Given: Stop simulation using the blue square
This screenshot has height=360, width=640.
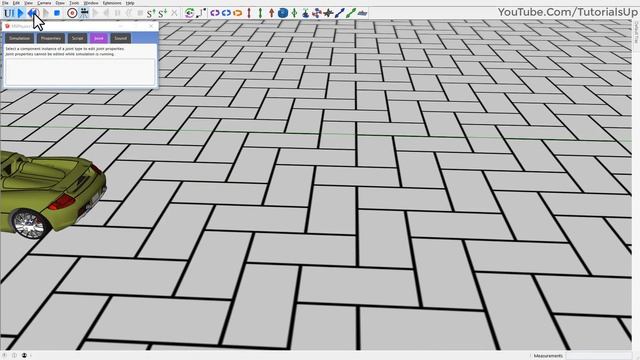Looking at the screenshot, I should click(x=57, y=13).
